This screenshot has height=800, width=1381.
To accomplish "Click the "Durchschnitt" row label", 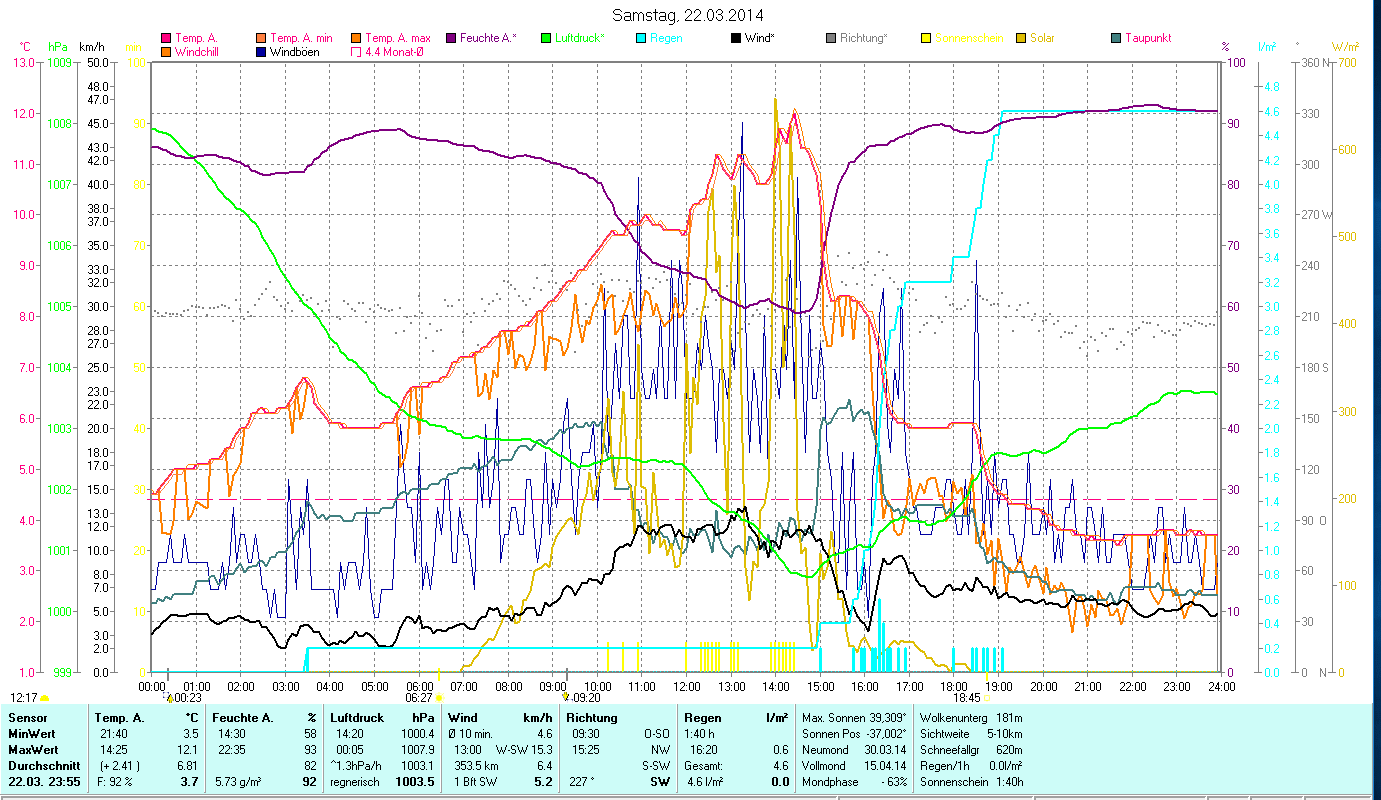I will point(42,766).
